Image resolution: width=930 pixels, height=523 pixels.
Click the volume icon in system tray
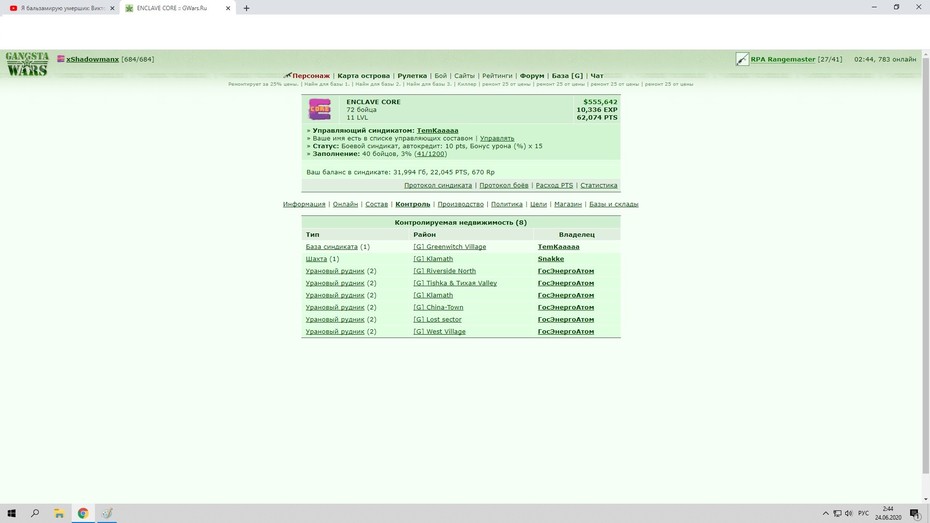848,514
